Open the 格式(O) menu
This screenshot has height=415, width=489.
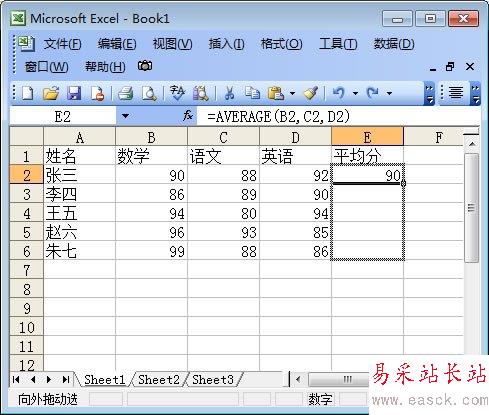[281, 44]
